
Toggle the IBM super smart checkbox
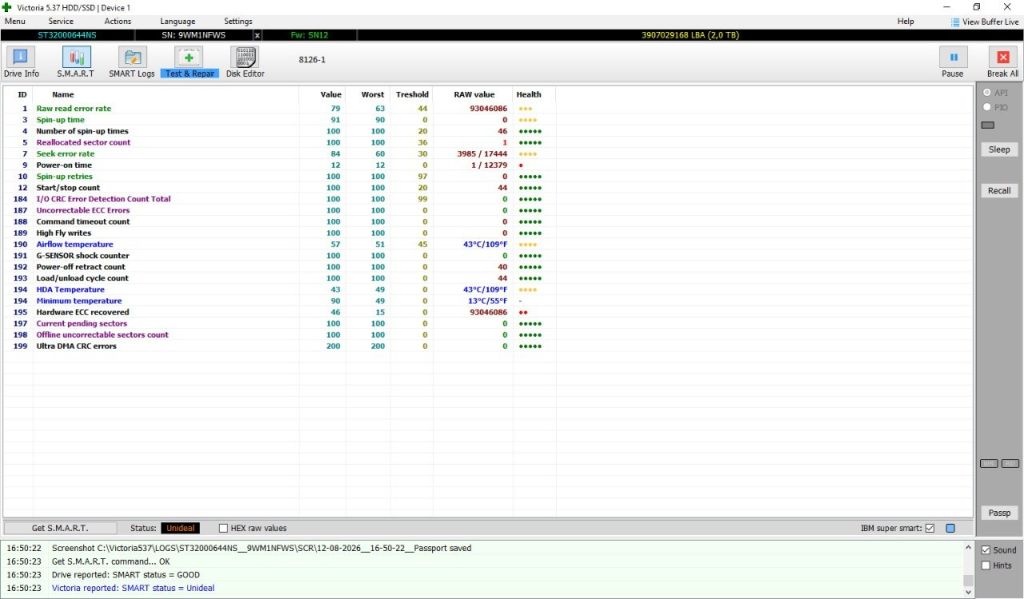point(930,528)
